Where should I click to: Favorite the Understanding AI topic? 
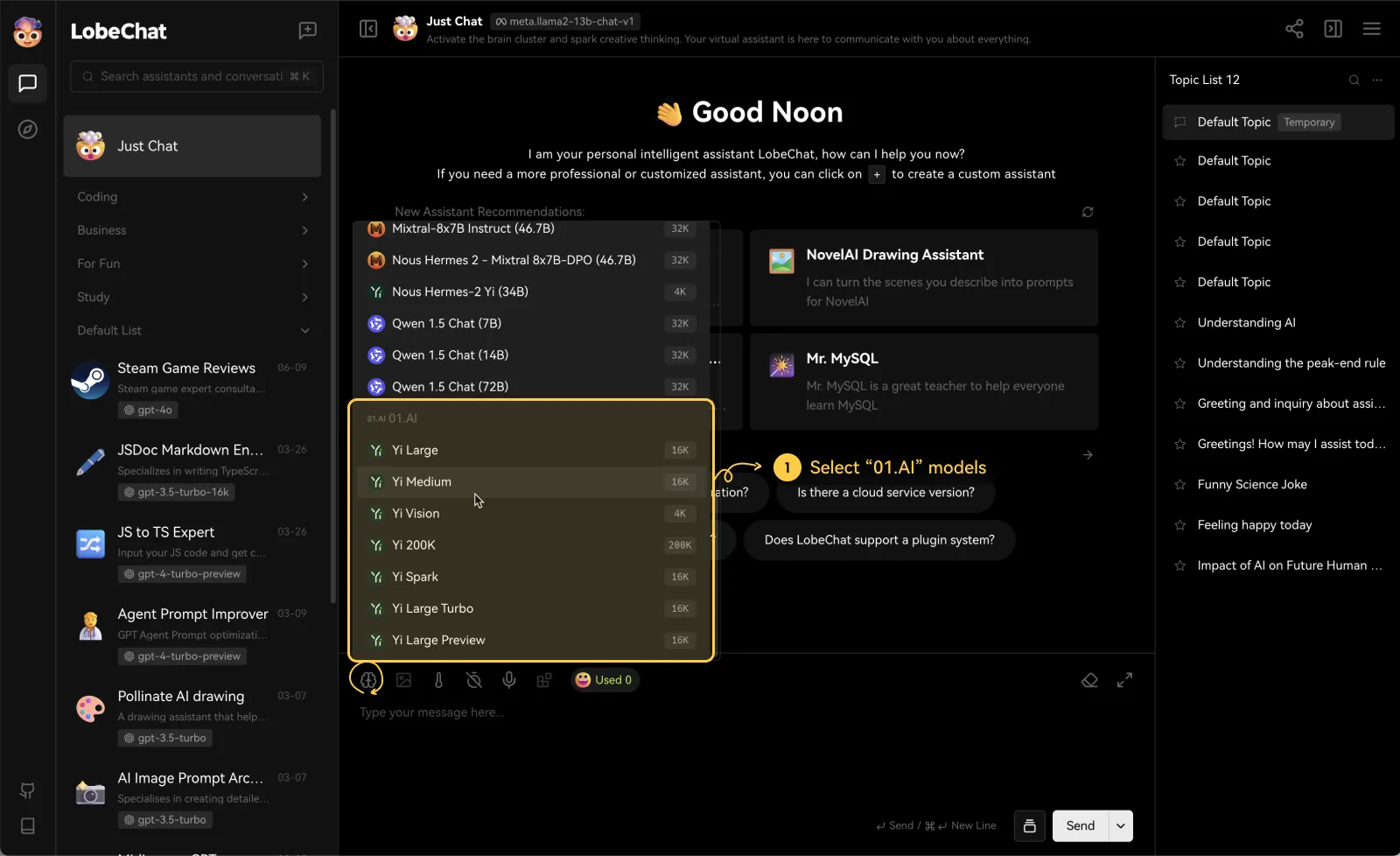1179,322
